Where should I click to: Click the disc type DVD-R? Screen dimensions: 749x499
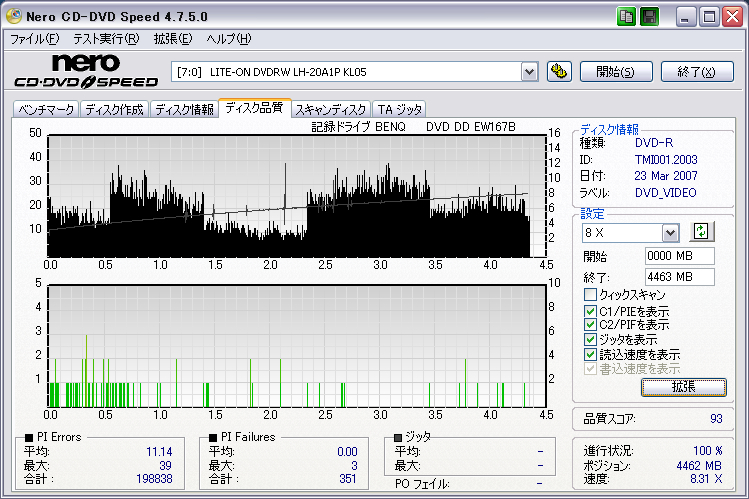point(654,143)
